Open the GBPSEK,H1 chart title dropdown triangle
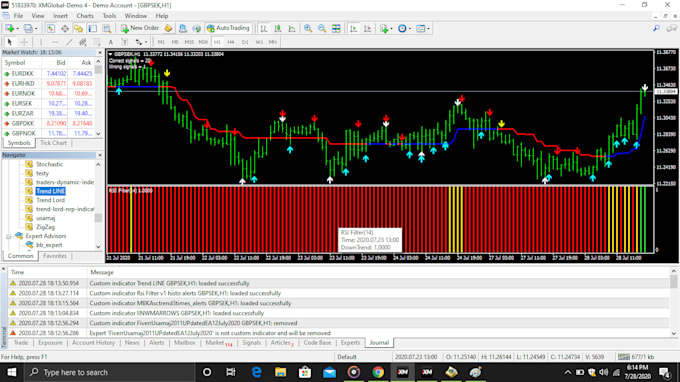Viewport: 680px width, 382px height. pos(111,54)
